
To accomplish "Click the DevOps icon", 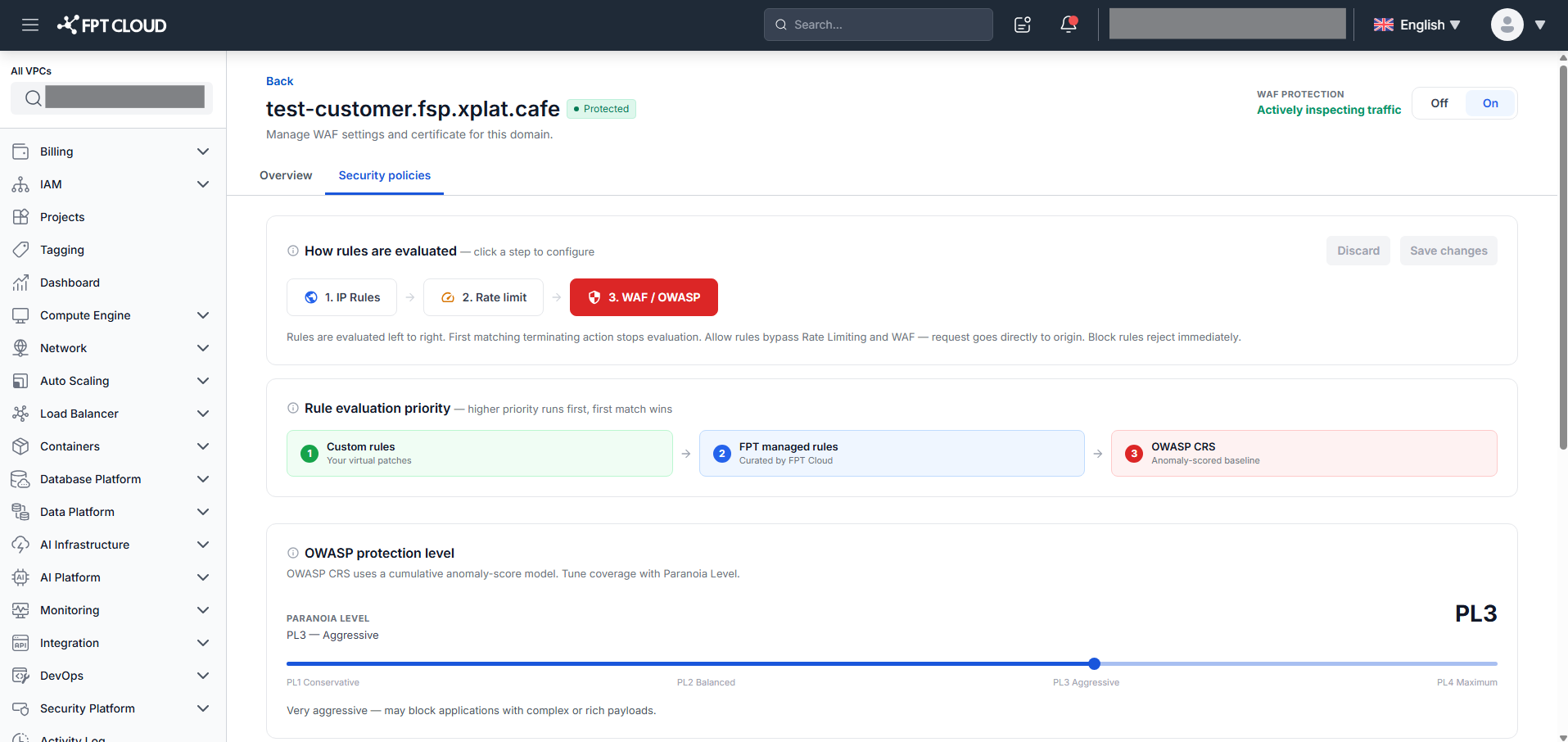I will click(20, 676).
